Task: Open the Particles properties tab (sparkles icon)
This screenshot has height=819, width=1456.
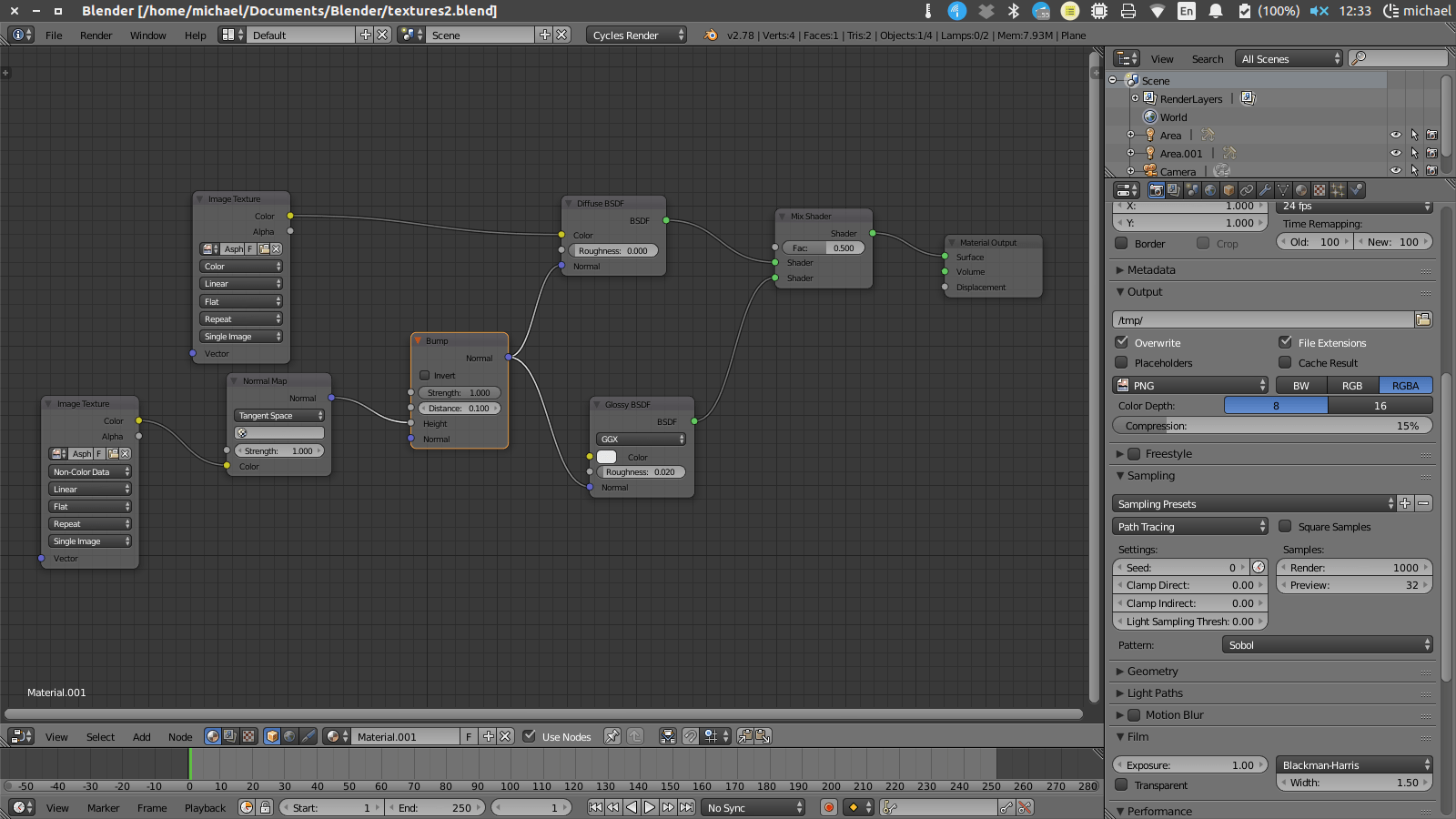Action: [x=1338, y=189]
